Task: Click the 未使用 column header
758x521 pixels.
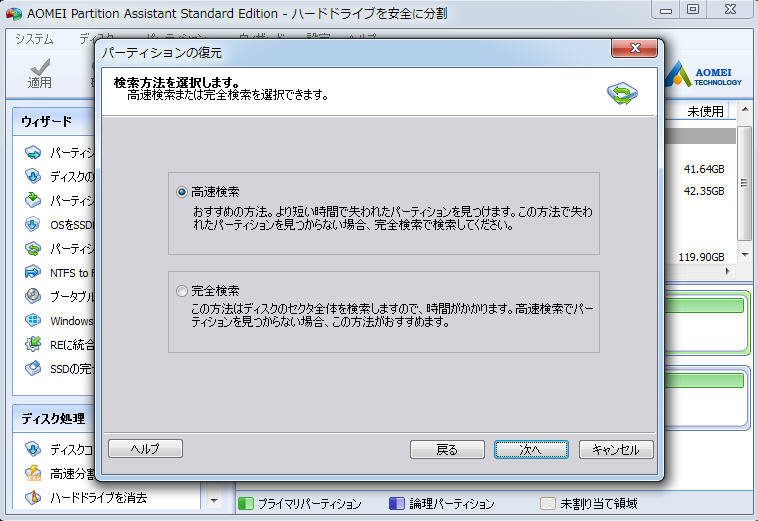Action: click(x=705, y=112)
